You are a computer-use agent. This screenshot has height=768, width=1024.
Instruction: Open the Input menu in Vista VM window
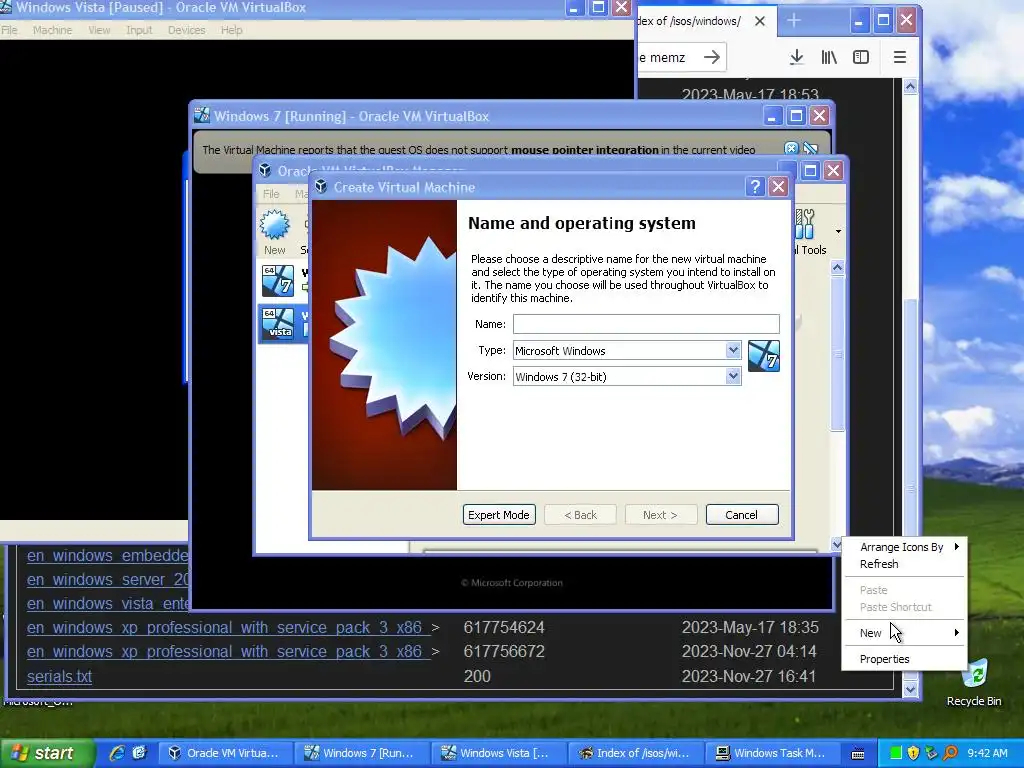(x=138, y=30)
